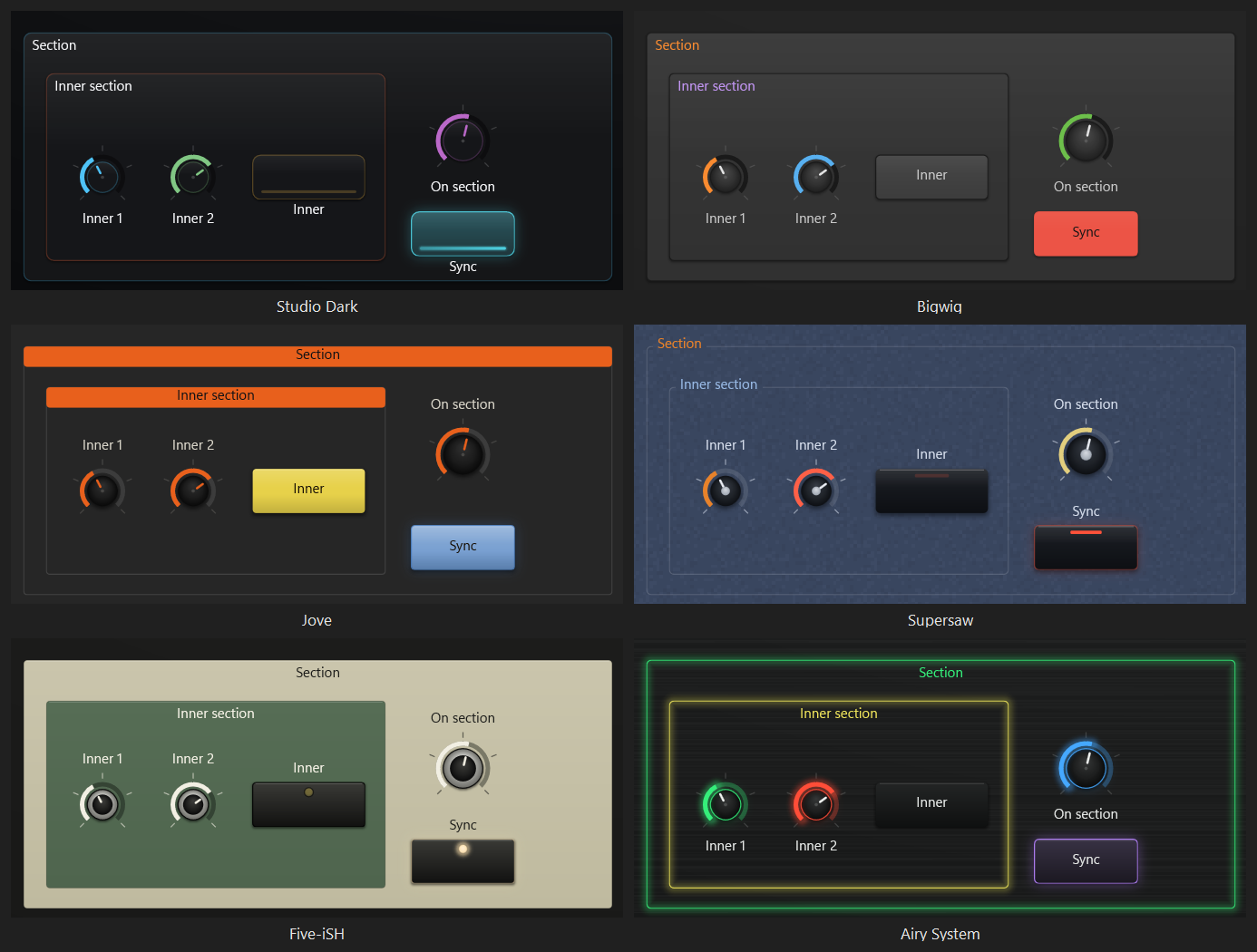This screenshot has height=952, width=1257.
Task: Adjust the Inner 1 knob in Studio Dark
Action: pos(102,177)
